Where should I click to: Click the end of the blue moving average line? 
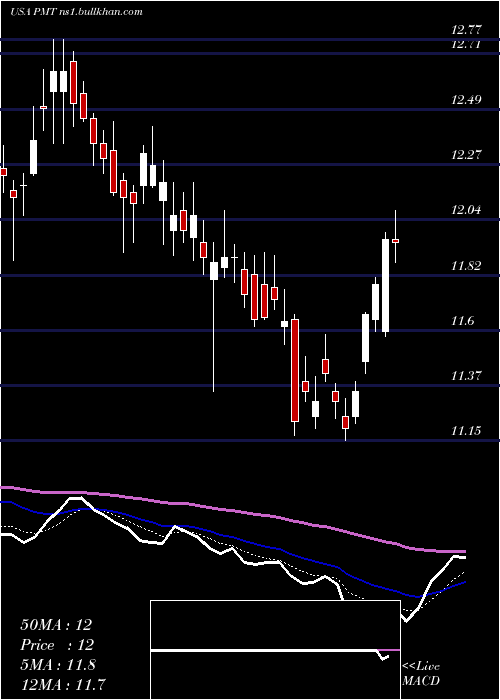click(464, 582)
